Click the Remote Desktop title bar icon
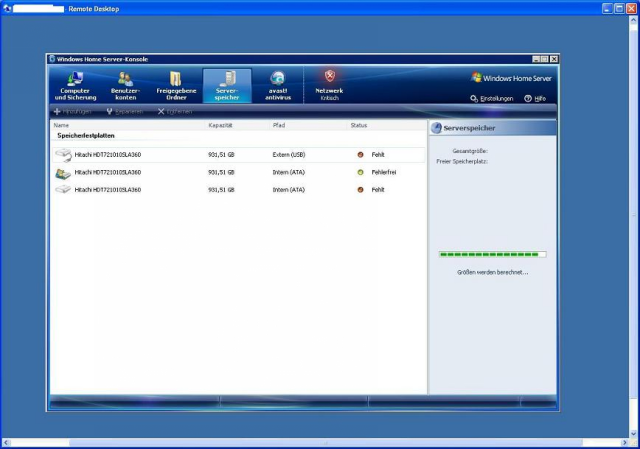Image resolution: width=640 pixels, height=449 pixels. (7, 8)
